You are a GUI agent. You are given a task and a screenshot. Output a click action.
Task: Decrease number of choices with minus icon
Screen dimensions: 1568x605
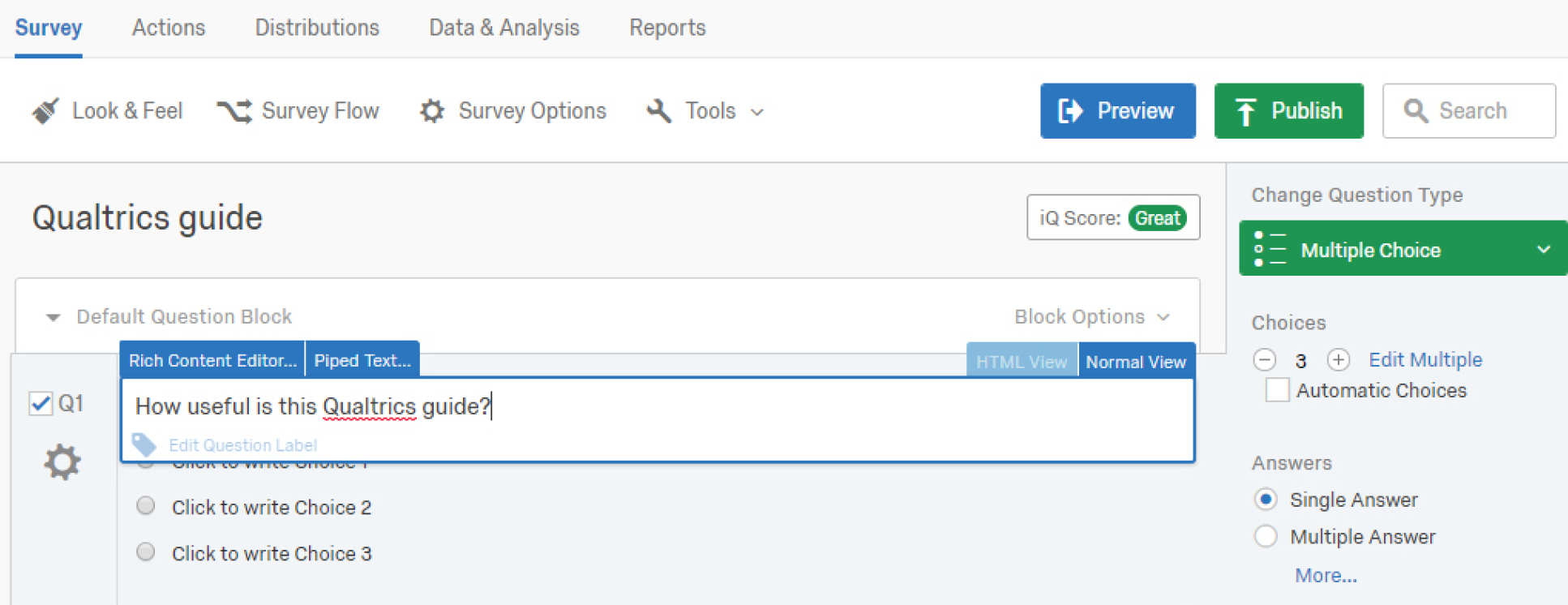(x=1265, y=359)
